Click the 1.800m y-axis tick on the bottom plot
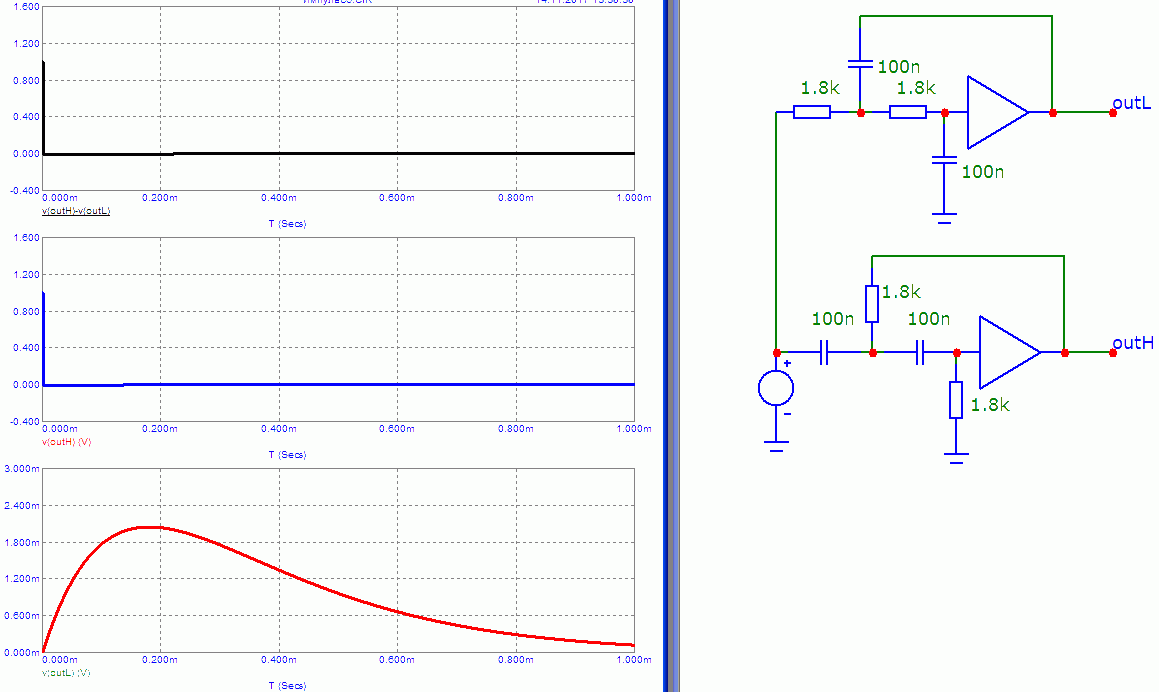The image size is (1159, 692). click(x=22, y=543)
